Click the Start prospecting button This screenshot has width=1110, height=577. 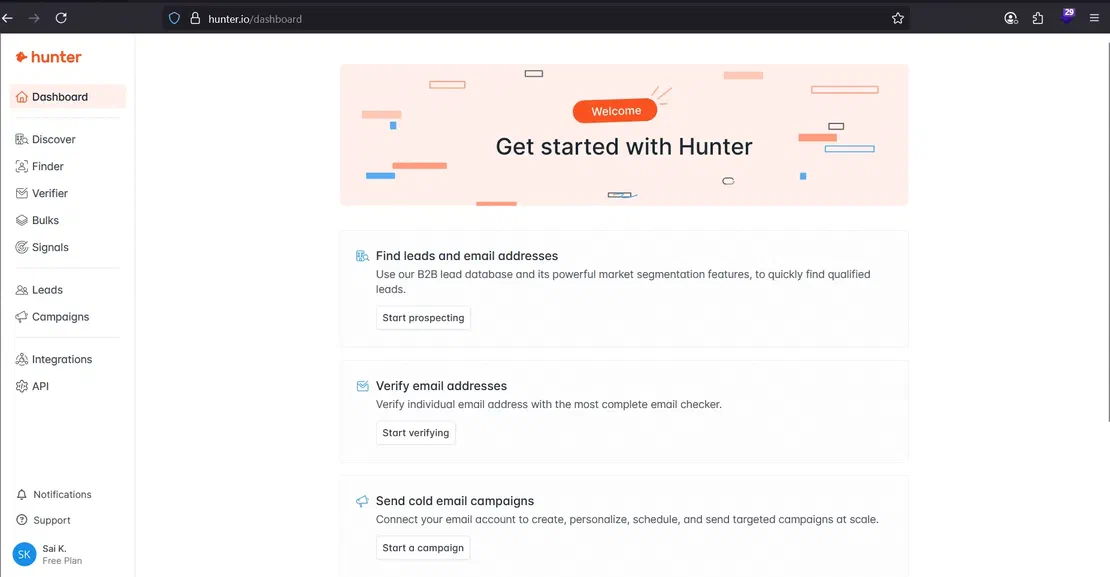[x=423, y=318]
